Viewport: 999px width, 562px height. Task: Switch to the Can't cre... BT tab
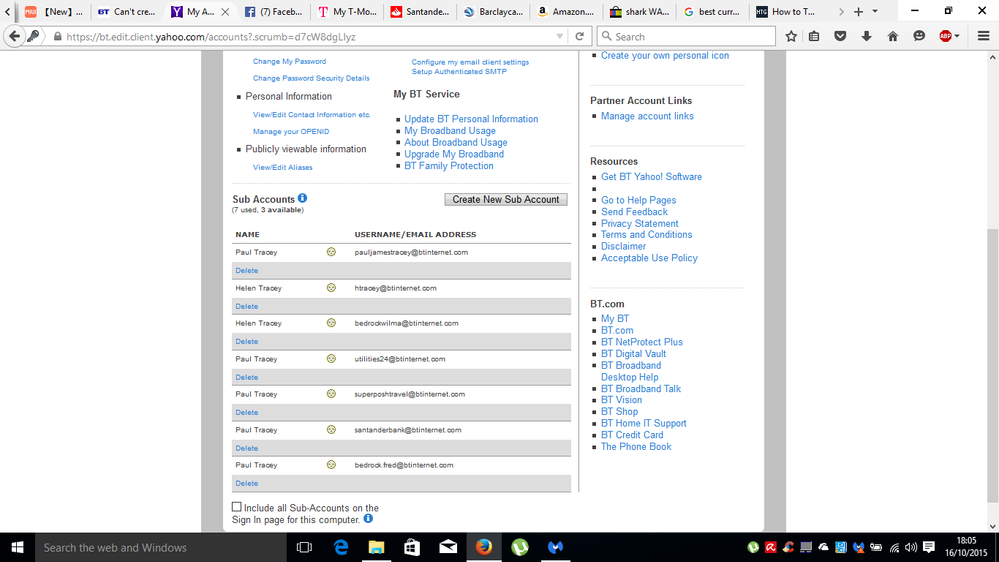(x=127, y=11)
